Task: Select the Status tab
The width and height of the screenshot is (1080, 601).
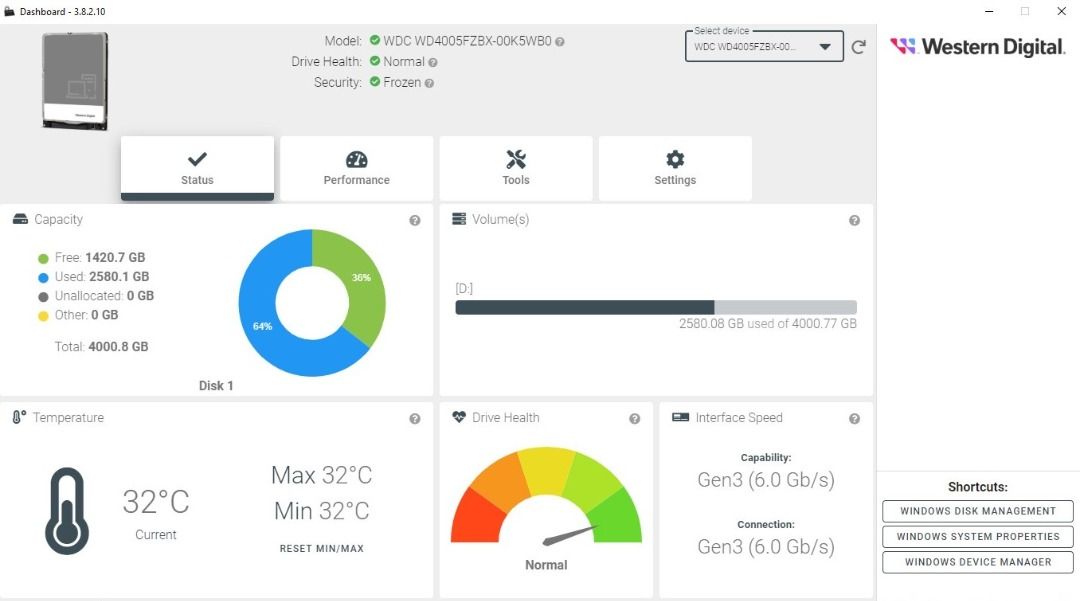Action: (x=197, y=168)
